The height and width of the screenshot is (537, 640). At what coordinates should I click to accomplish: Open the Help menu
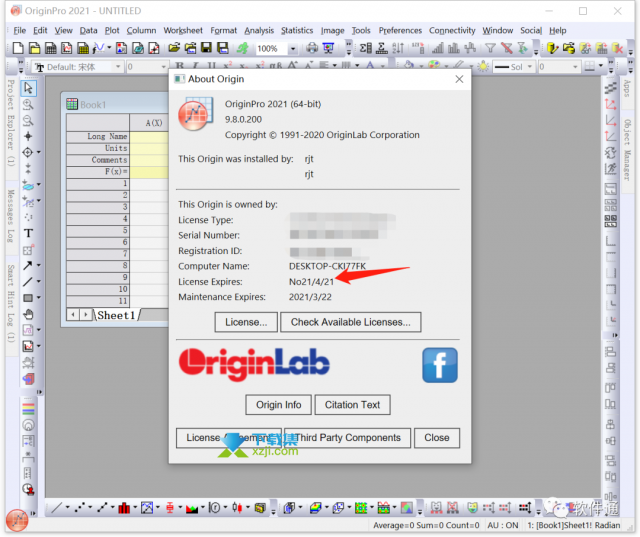[558, 31]
